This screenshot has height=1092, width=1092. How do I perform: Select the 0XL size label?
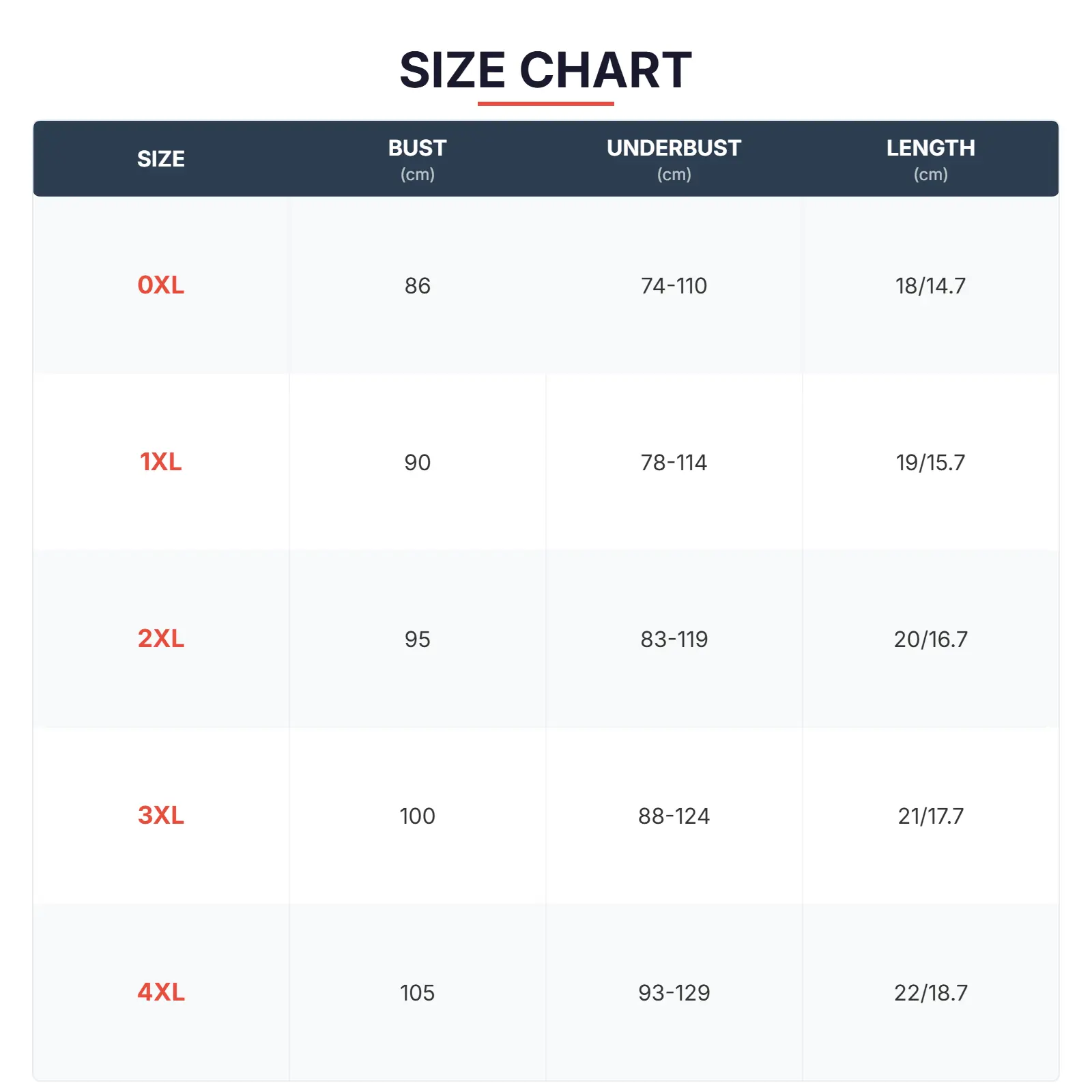coord(161,285)
